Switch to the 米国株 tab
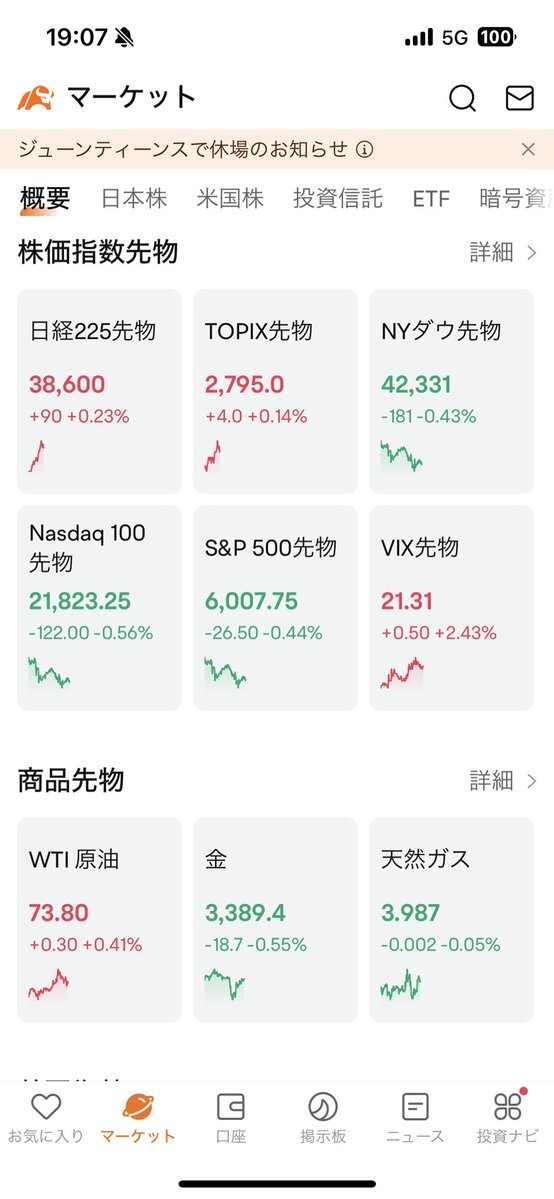 point(230,199)
